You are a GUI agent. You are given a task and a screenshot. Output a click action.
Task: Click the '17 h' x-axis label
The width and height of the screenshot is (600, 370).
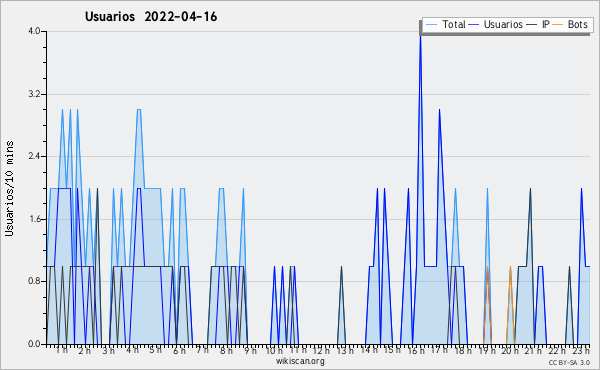pyautogui.click(x=439, y=350)
